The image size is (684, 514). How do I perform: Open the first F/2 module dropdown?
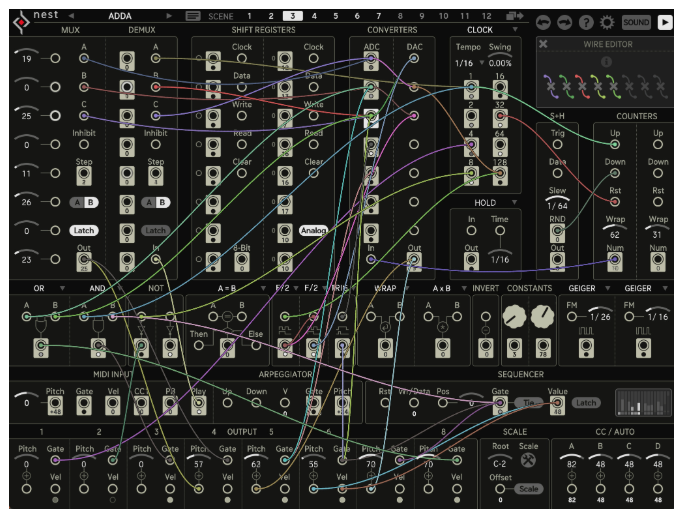click(296, 288)
